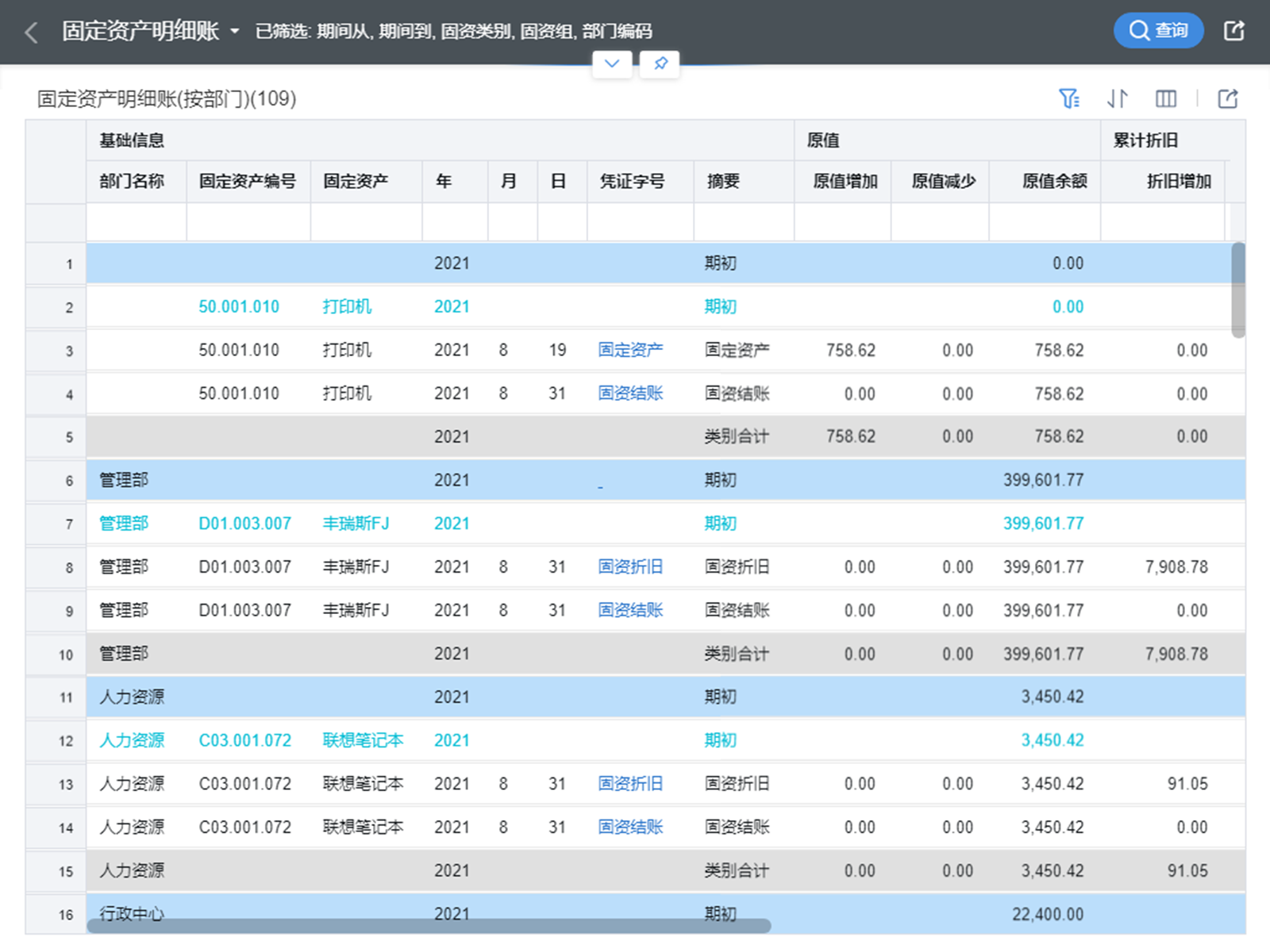This screenshot has width=1270, height=952.
Task: Click the share icon in the top bar
Action: pos(1234,31)
